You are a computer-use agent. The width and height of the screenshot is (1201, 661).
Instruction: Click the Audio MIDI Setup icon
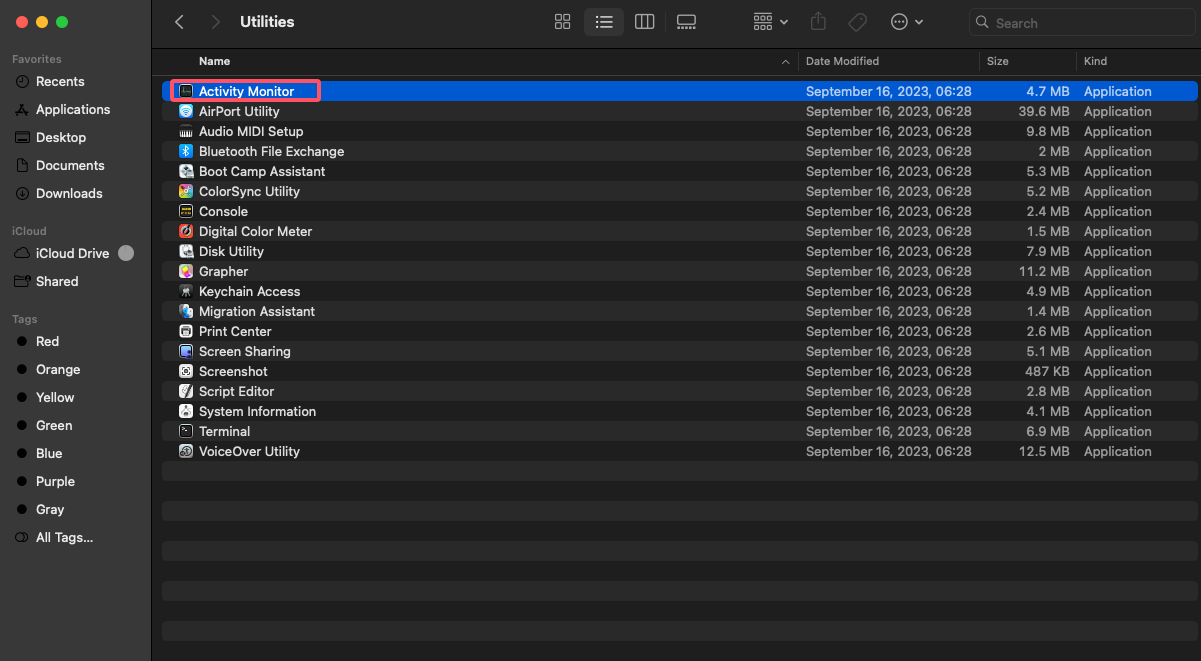point(186,131)
